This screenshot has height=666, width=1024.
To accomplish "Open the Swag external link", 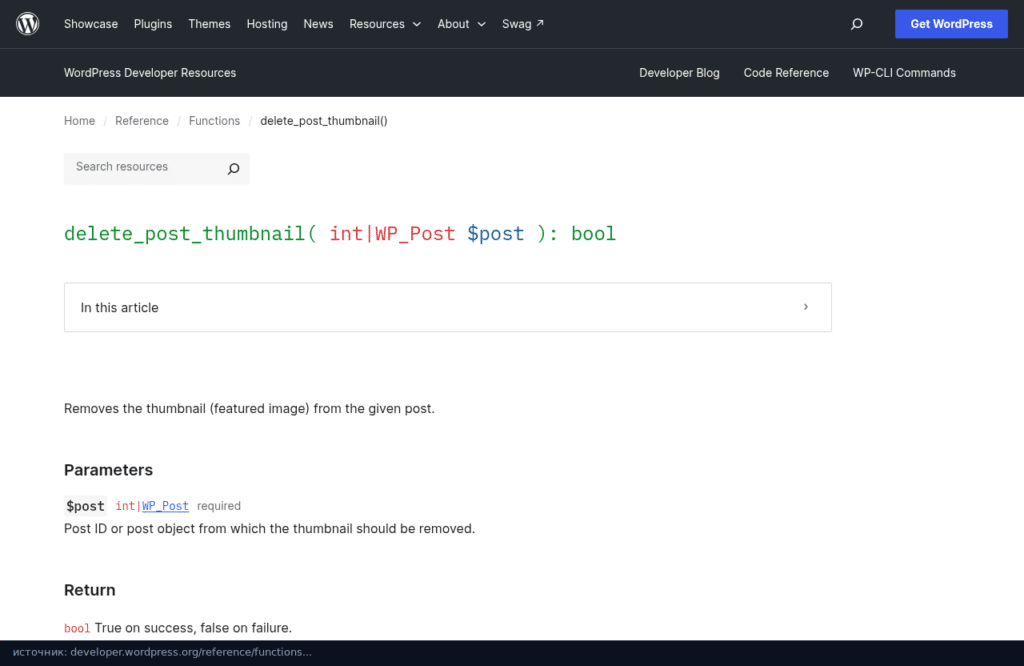I will click(522, 24).
